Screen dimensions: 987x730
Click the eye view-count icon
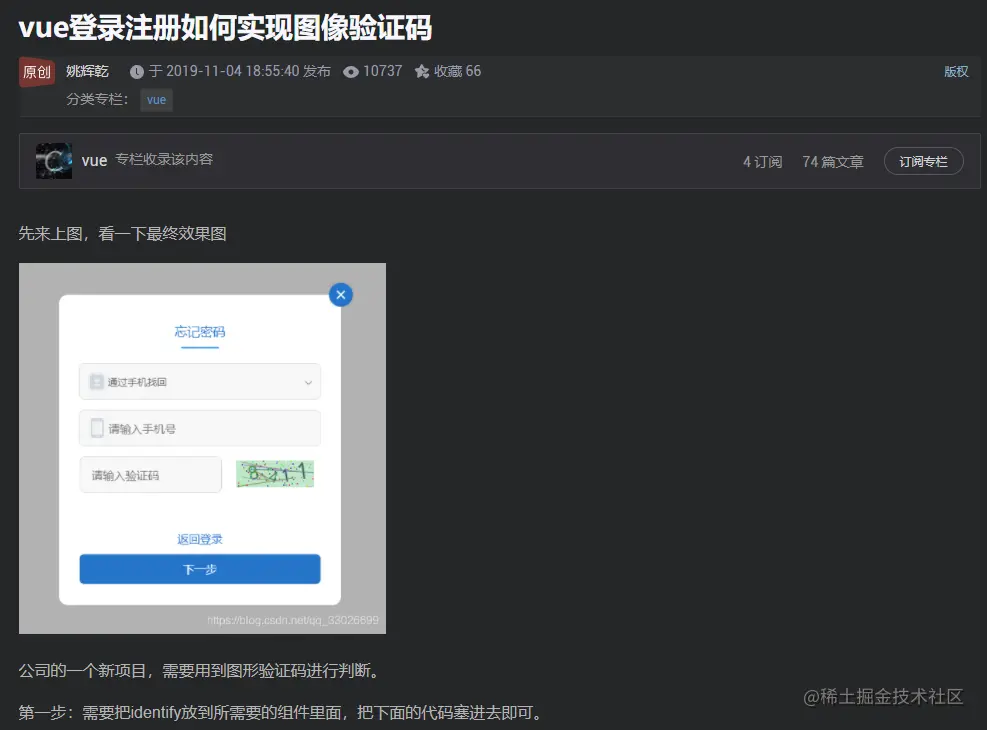(x=351, y=72)
